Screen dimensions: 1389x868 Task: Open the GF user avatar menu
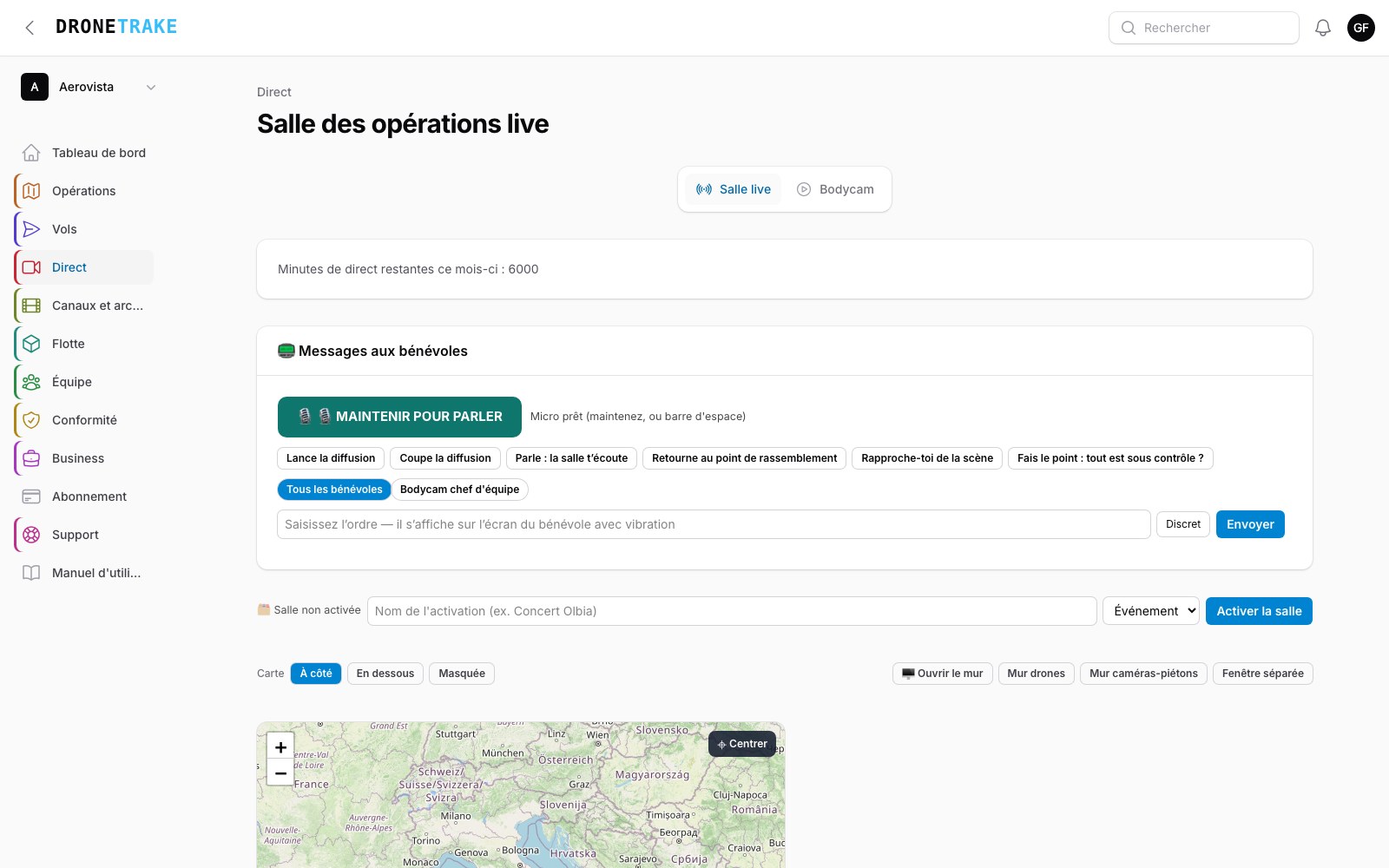point(1361,28)
